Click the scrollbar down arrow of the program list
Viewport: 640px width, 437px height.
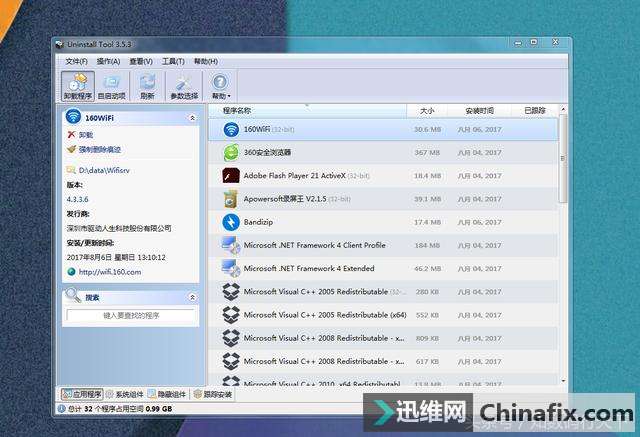563,381
